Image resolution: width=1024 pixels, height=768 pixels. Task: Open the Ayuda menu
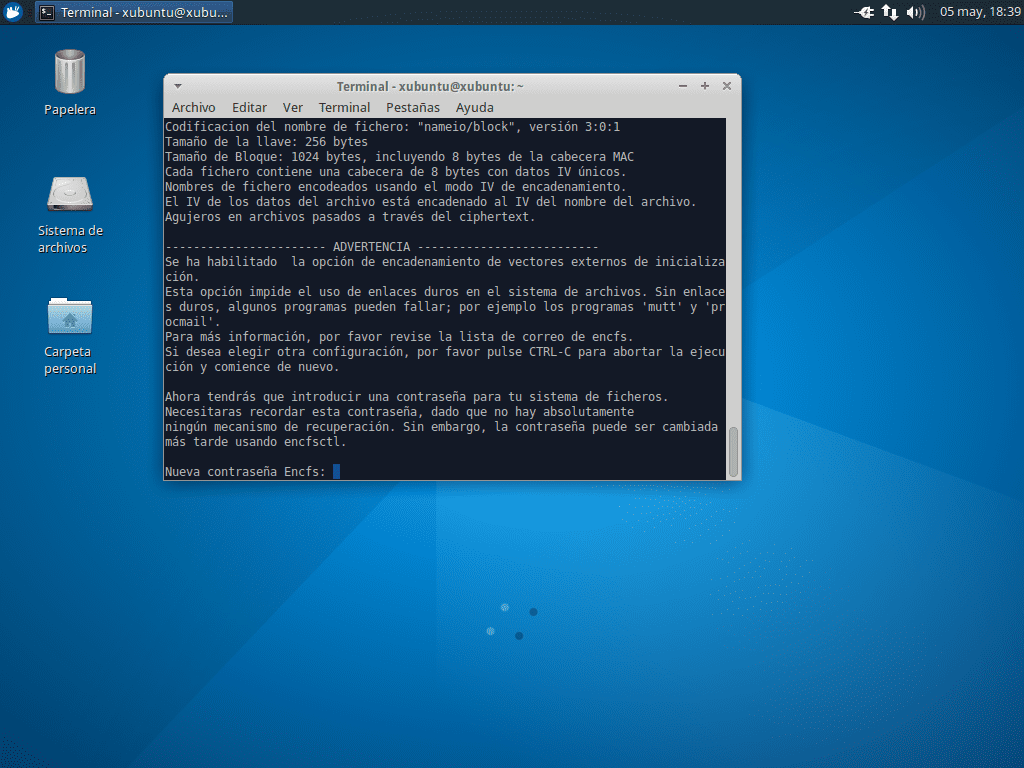474,107
